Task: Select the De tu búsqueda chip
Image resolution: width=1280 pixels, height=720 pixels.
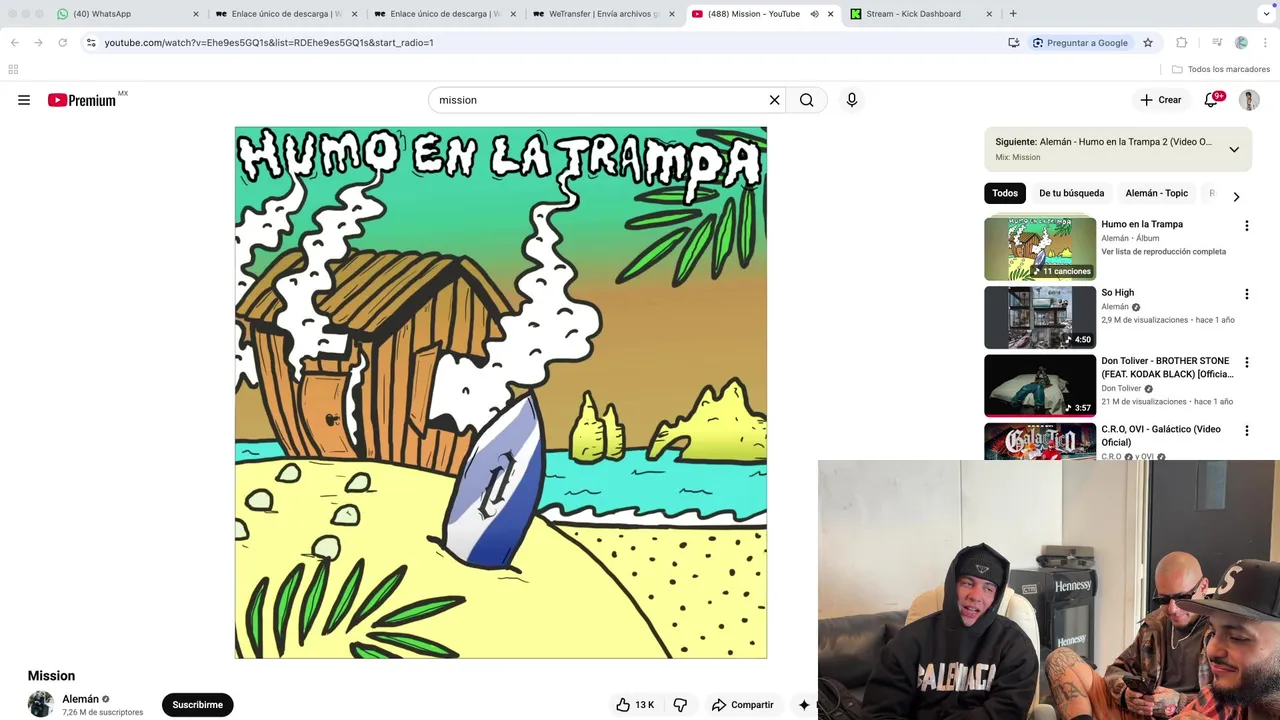Action: [x=1071, y=193]
